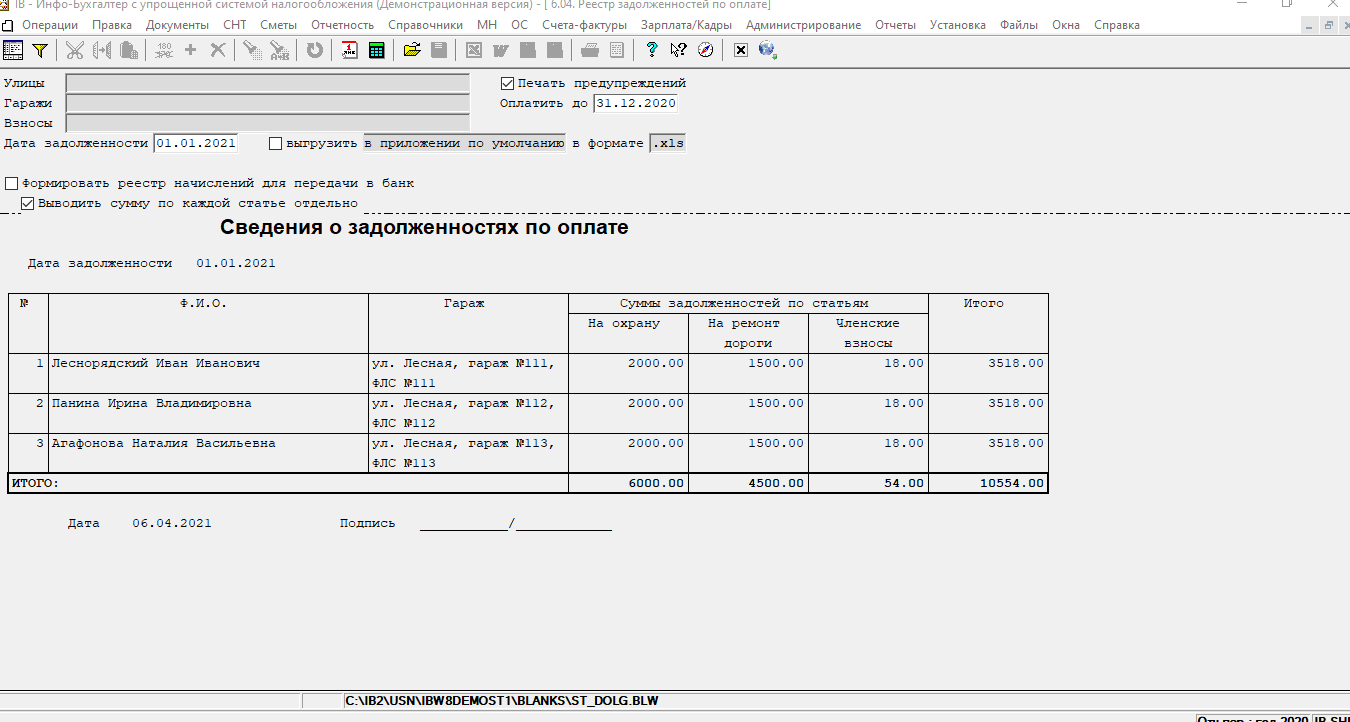Click the gray Excel export icon

[474, 49]
